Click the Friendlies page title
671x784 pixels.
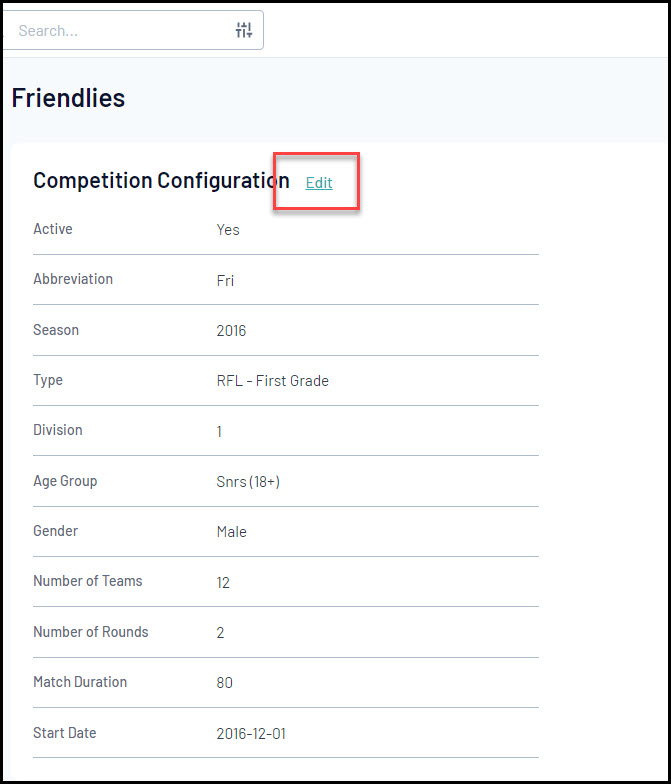coord(68,98)
